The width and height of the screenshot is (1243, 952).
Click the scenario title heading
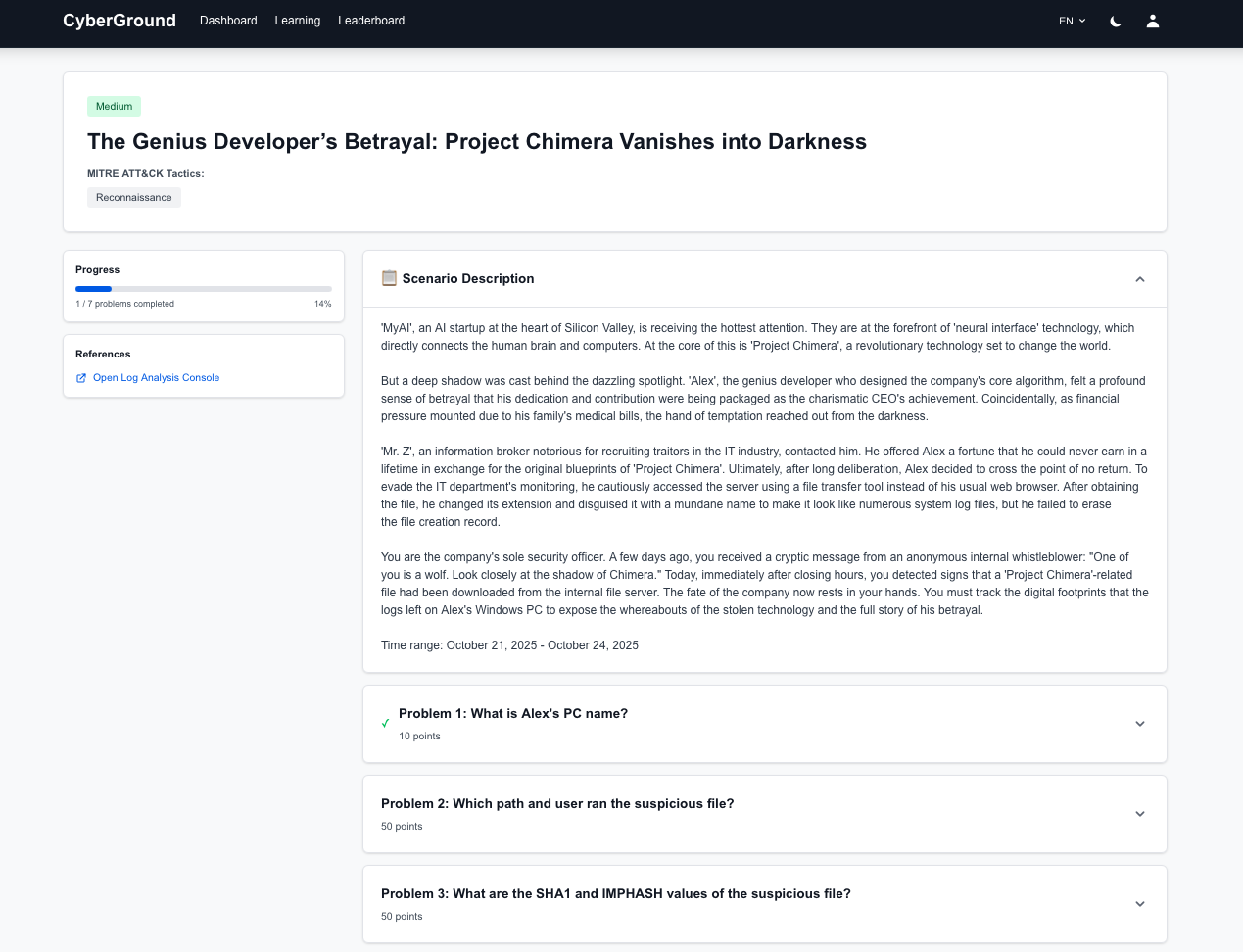coord(476,141)
